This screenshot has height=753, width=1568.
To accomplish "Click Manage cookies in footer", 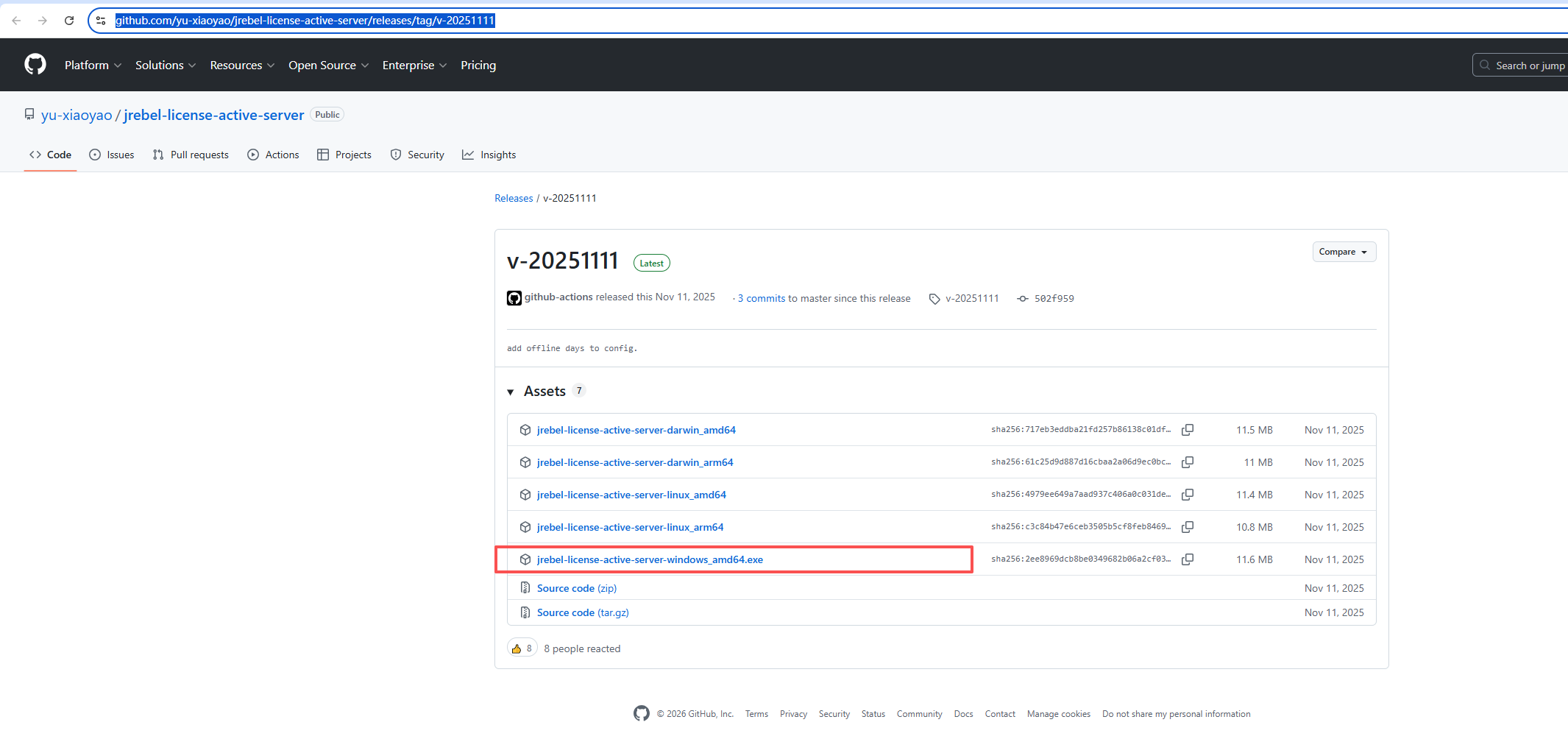I will click(x=1059, y=714).
